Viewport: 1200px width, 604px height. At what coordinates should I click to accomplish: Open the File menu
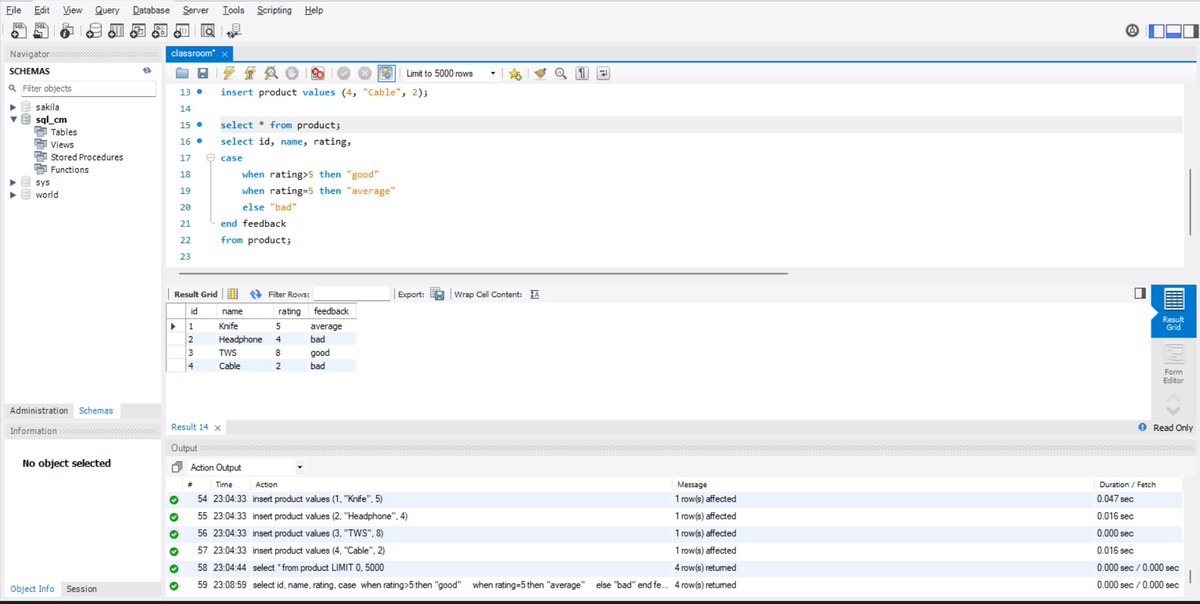14,10
